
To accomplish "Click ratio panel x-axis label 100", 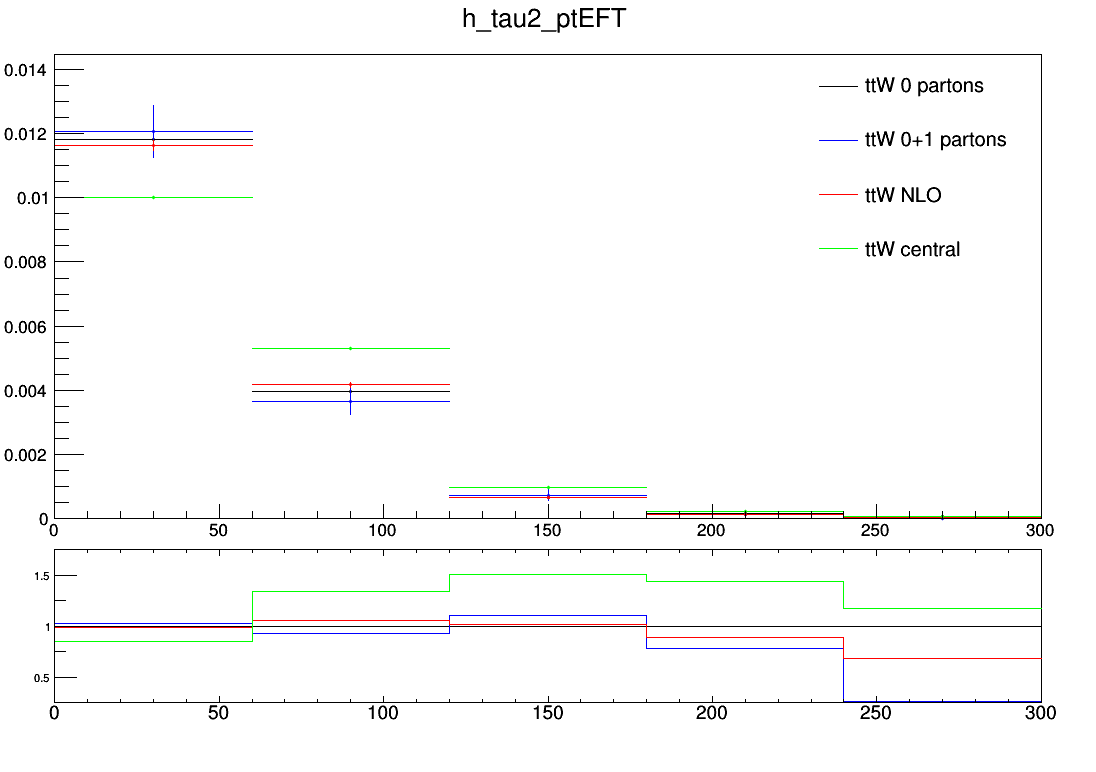I will click(383, 713).
